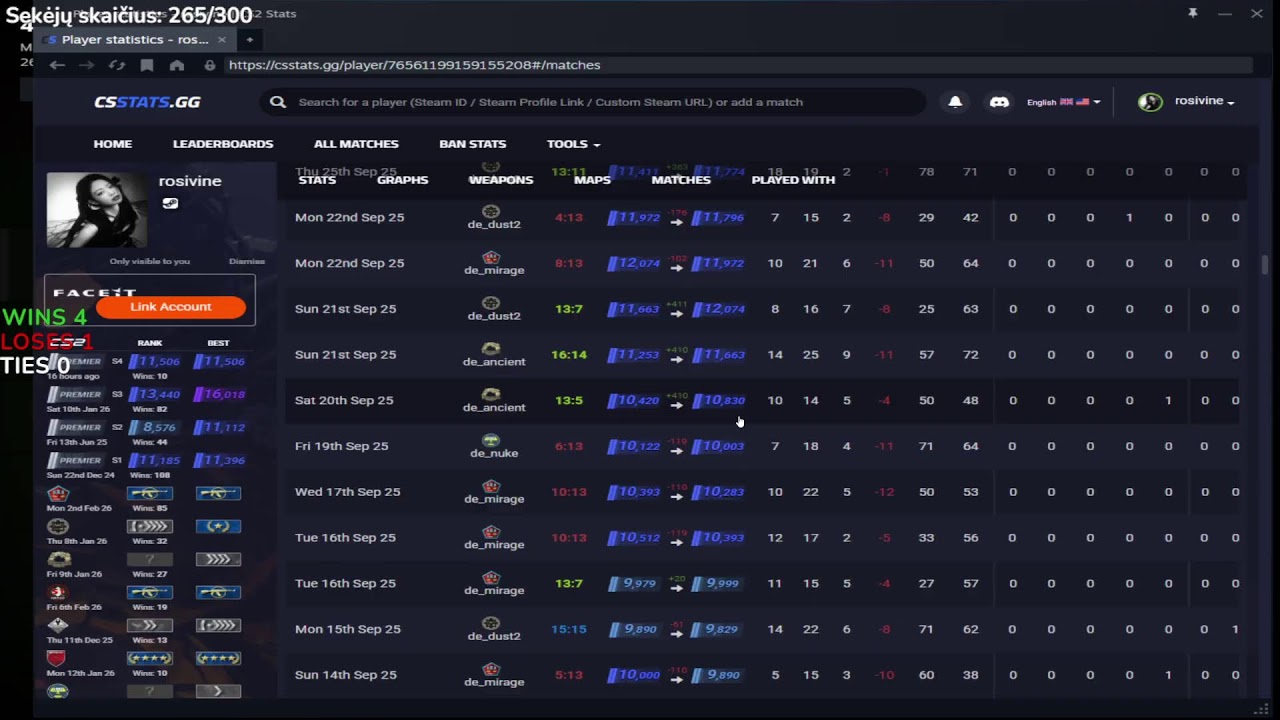This screenshot has width=1280, height=720.
Task: Click the browser home icon
Action: [x=177, y=65]
